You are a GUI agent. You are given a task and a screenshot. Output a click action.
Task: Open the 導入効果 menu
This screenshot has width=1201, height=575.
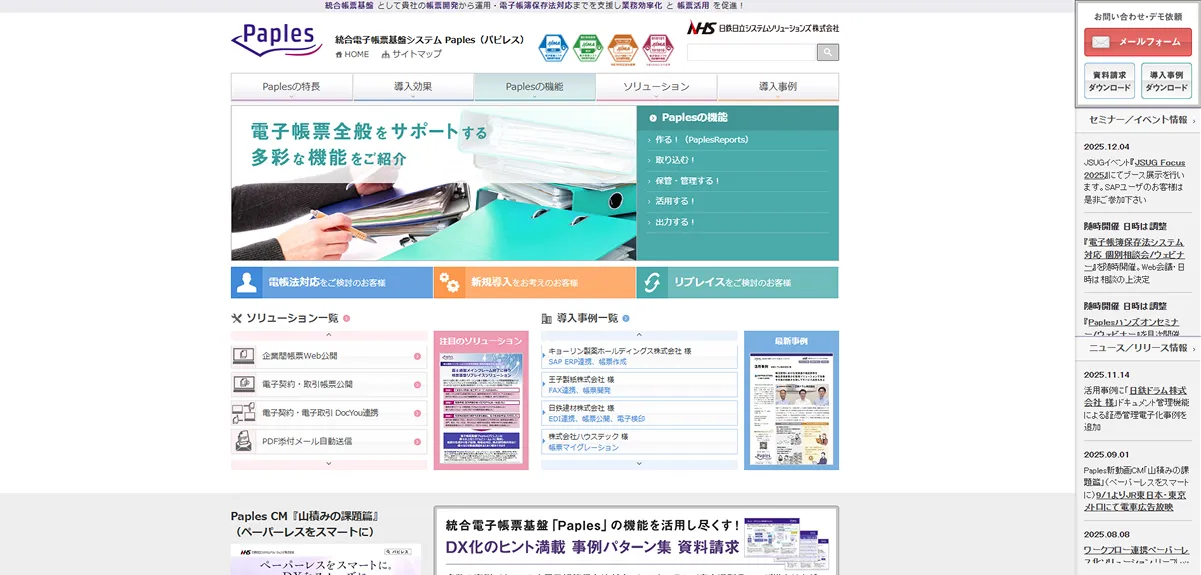coord(413,87)
